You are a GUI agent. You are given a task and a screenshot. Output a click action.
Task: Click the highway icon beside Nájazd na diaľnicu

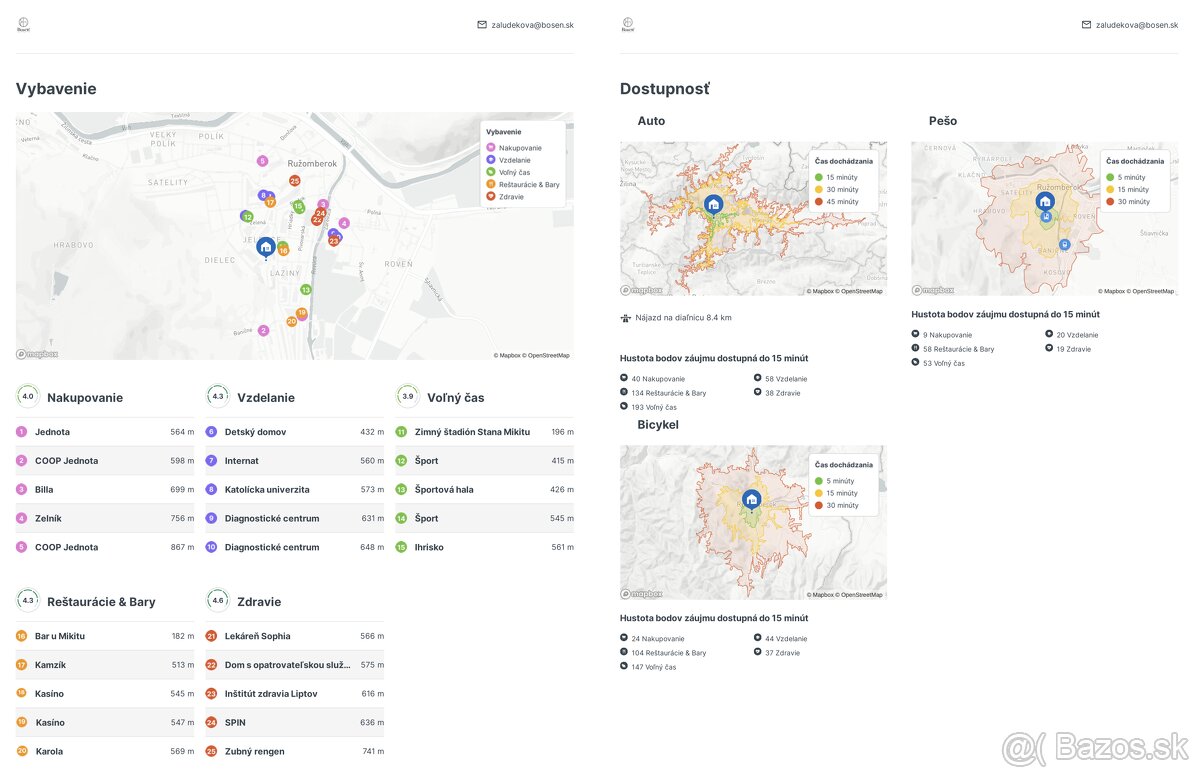(625, 318)
